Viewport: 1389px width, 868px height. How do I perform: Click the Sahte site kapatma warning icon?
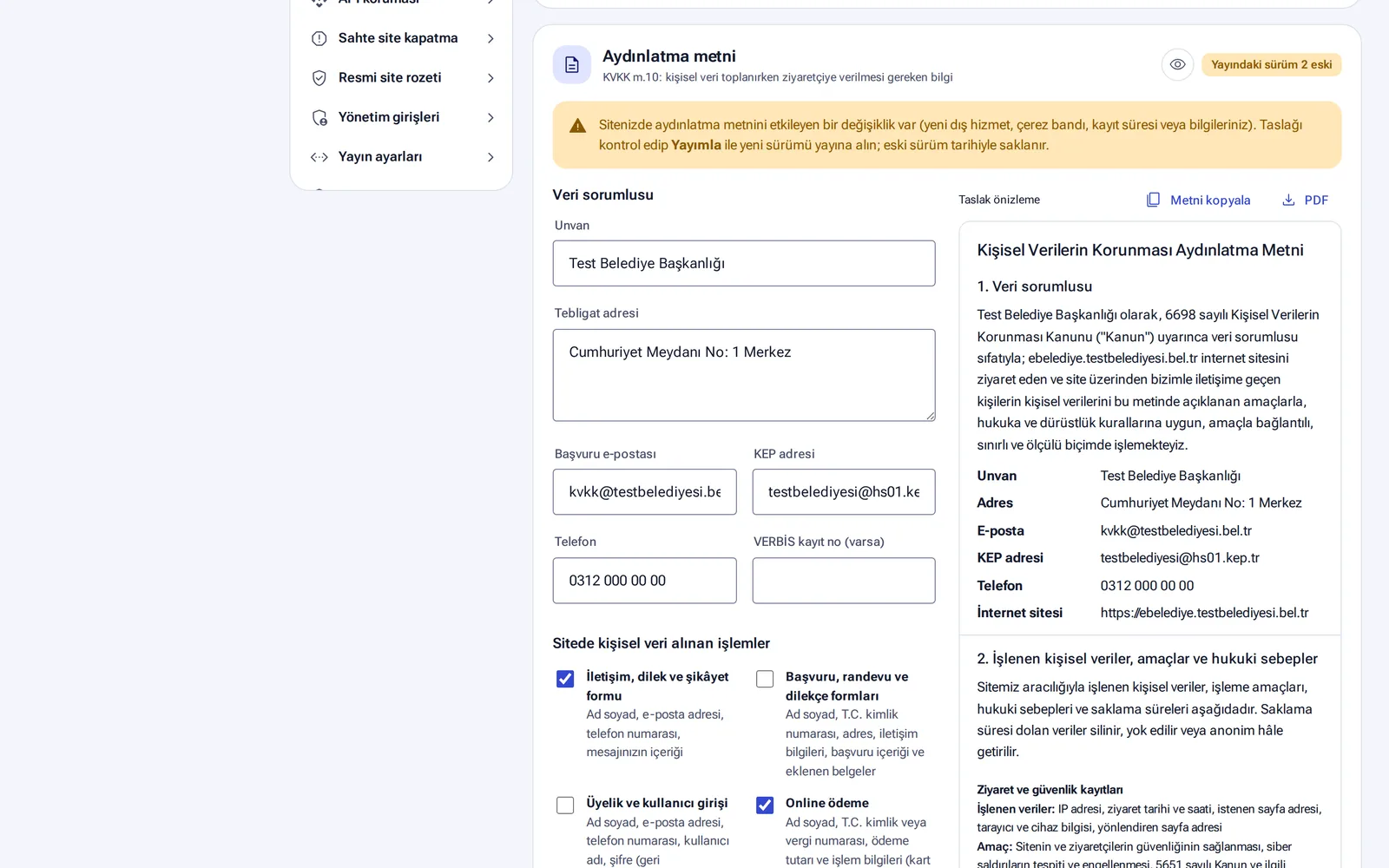(x=319, y=38)
